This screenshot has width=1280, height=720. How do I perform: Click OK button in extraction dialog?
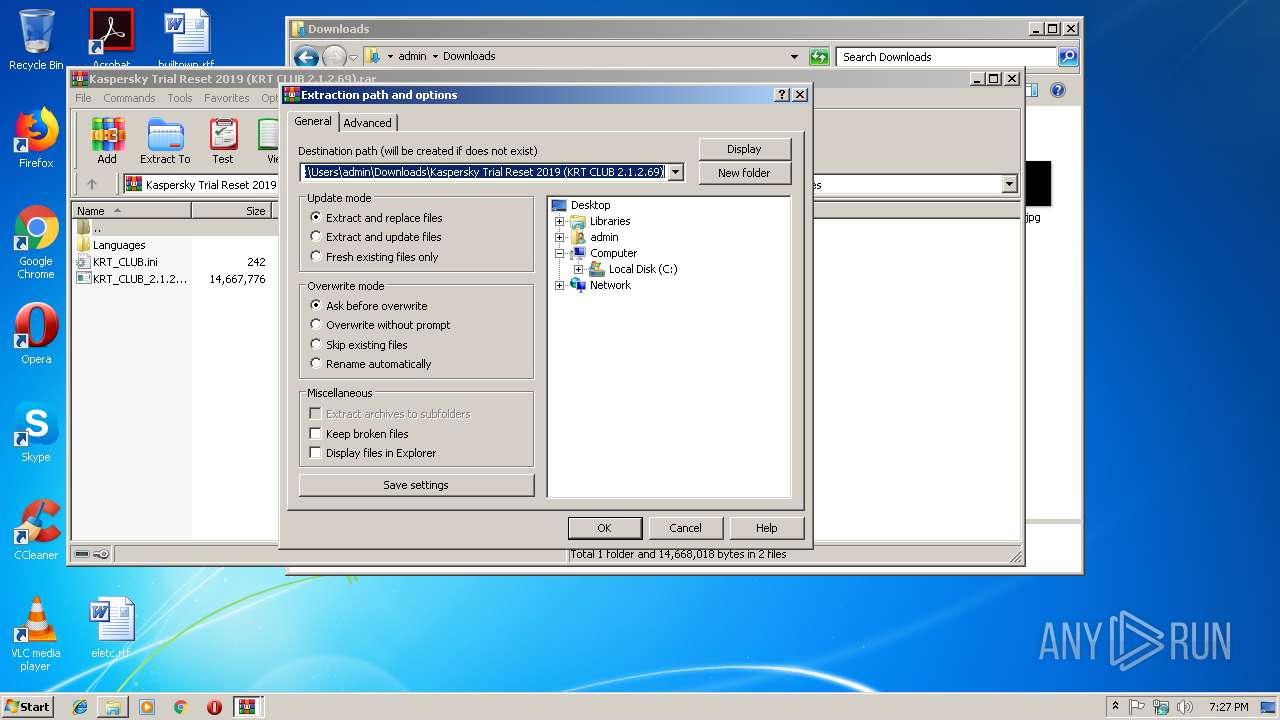tap(604, 528)
